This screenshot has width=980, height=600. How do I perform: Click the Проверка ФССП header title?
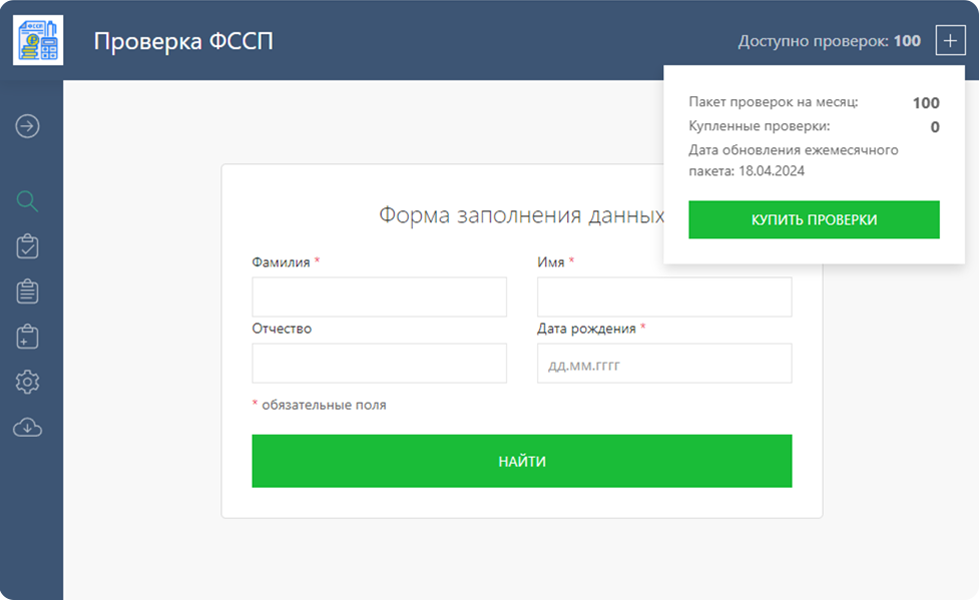click(183, 41)
